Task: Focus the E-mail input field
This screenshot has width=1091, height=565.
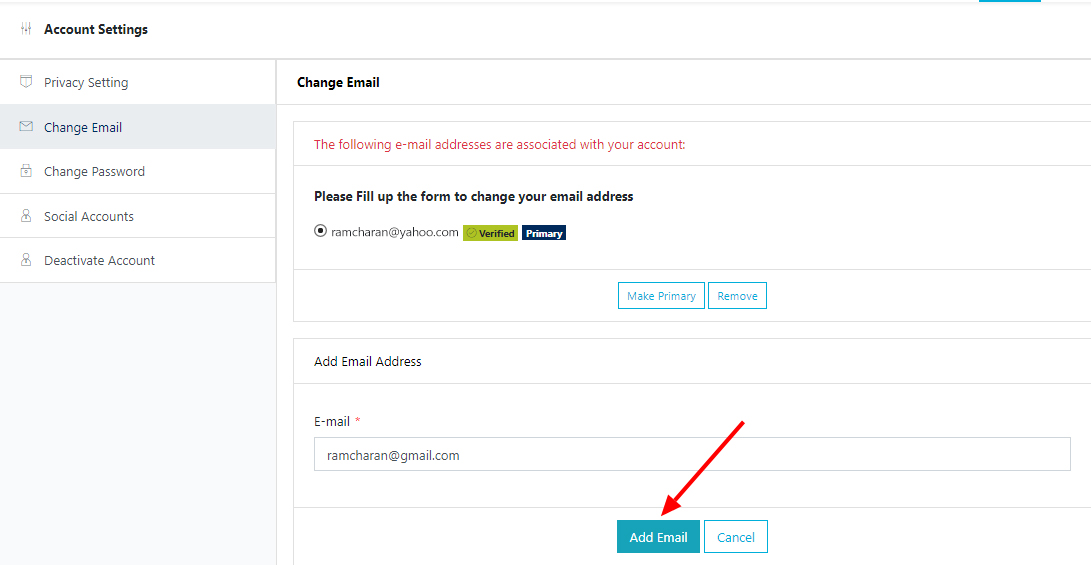Action: pyautogui.click(x=692, y=454)
